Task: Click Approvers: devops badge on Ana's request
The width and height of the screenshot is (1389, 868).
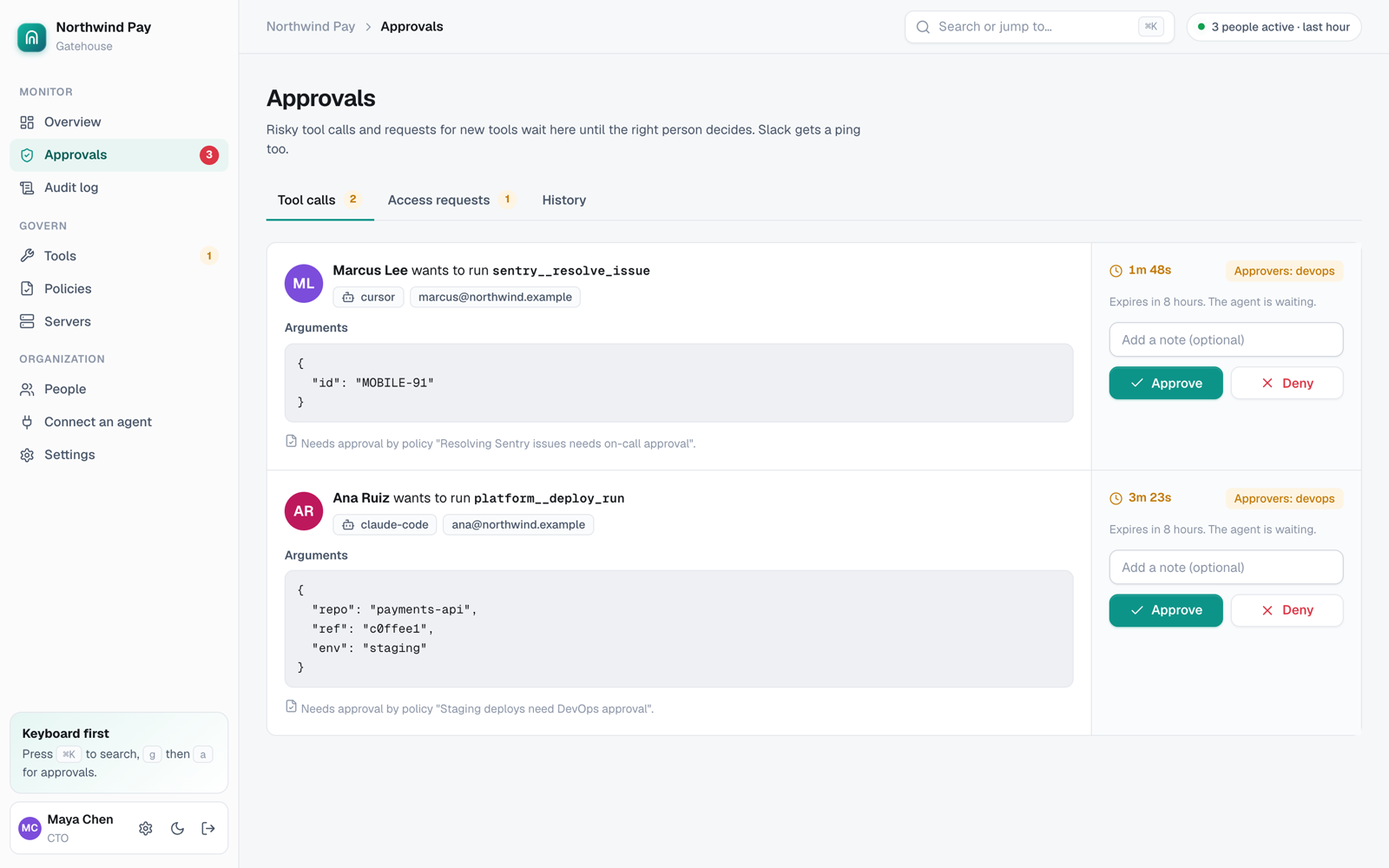Action: click(x=1284, y=498)
